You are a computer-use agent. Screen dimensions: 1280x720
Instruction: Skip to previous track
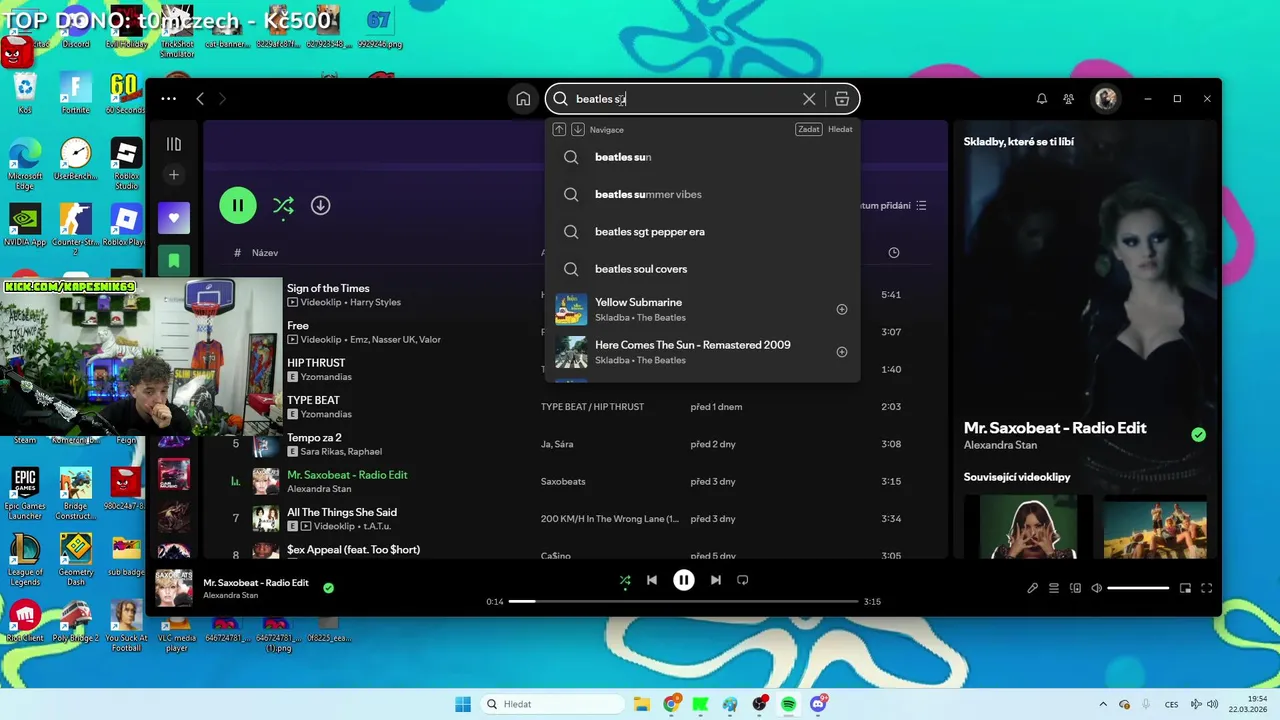[x=652, y=580]
